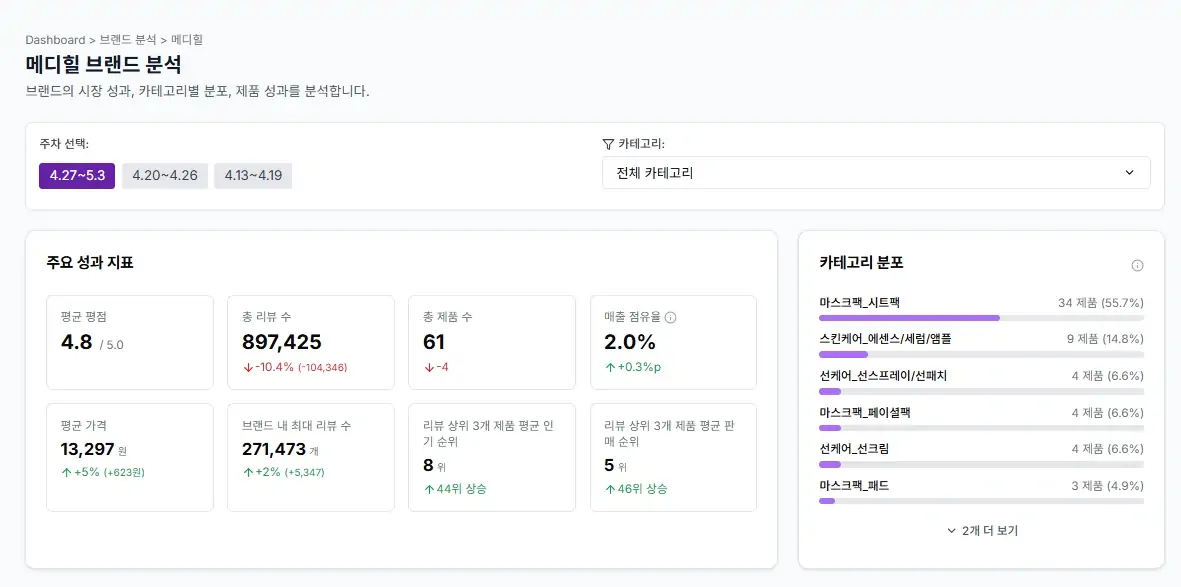Click the 마스크팩_페이셜팩 progress bar
The height and width of the screenshot is (587, 1181).
[981, 428]
